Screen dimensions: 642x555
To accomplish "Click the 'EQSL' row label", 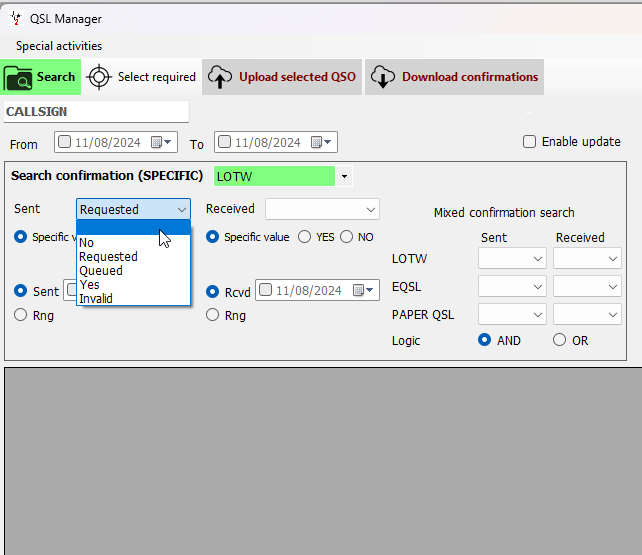I will click(x=407, y=287).
